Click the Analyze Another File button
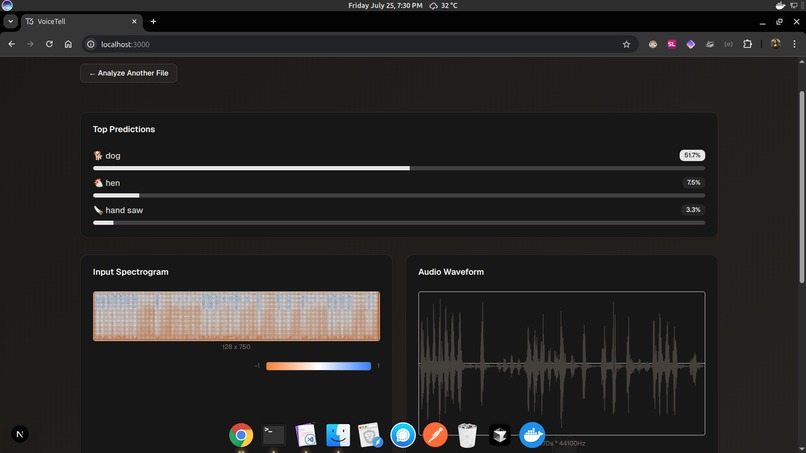The height and width of the screenshot is (453, 806). coord(129,73)
